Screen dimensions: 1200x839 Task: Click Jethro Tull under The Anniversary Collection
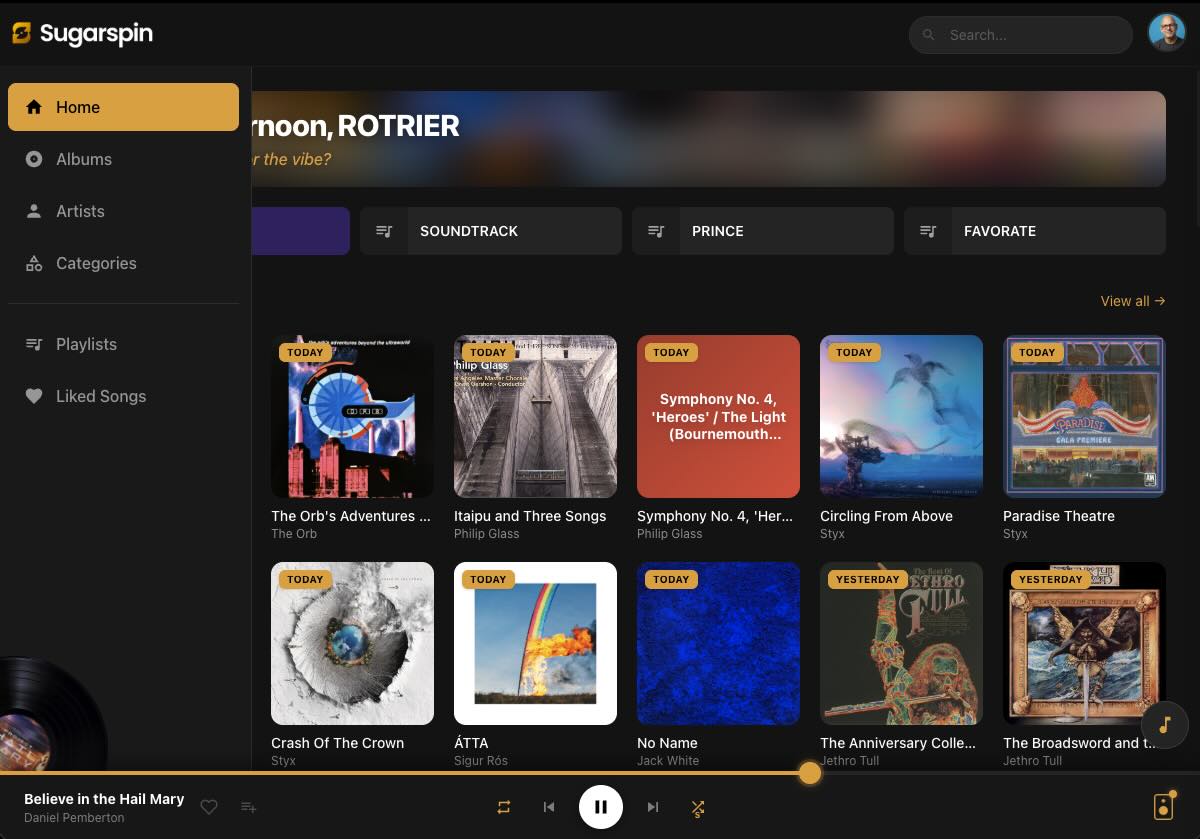click(850, 761)
